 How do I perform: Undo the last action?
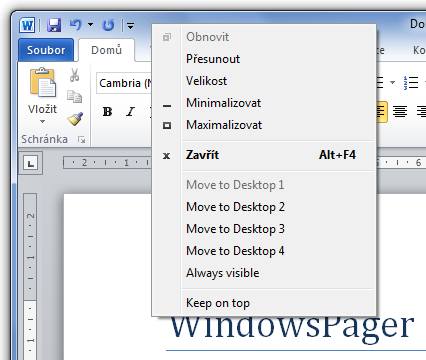pos(76,25)
